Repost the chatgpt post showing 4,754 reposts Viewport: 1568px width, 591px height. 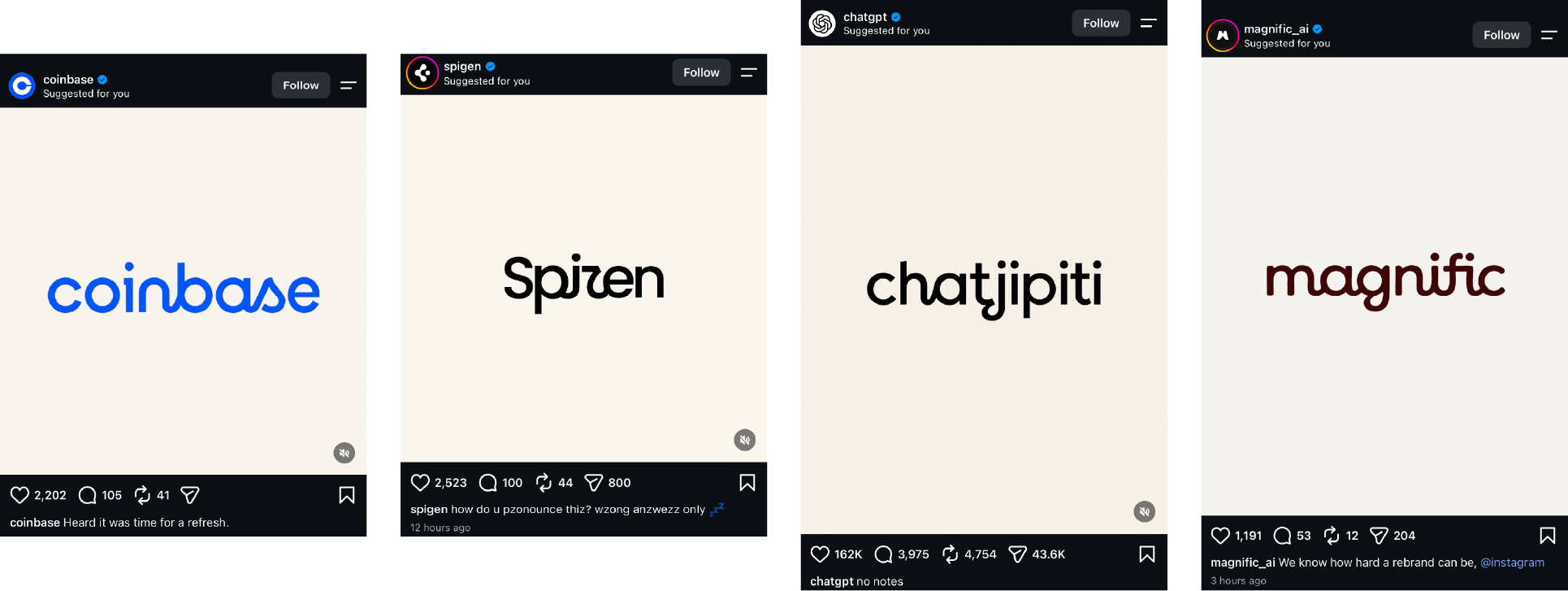tap(950, 554)
